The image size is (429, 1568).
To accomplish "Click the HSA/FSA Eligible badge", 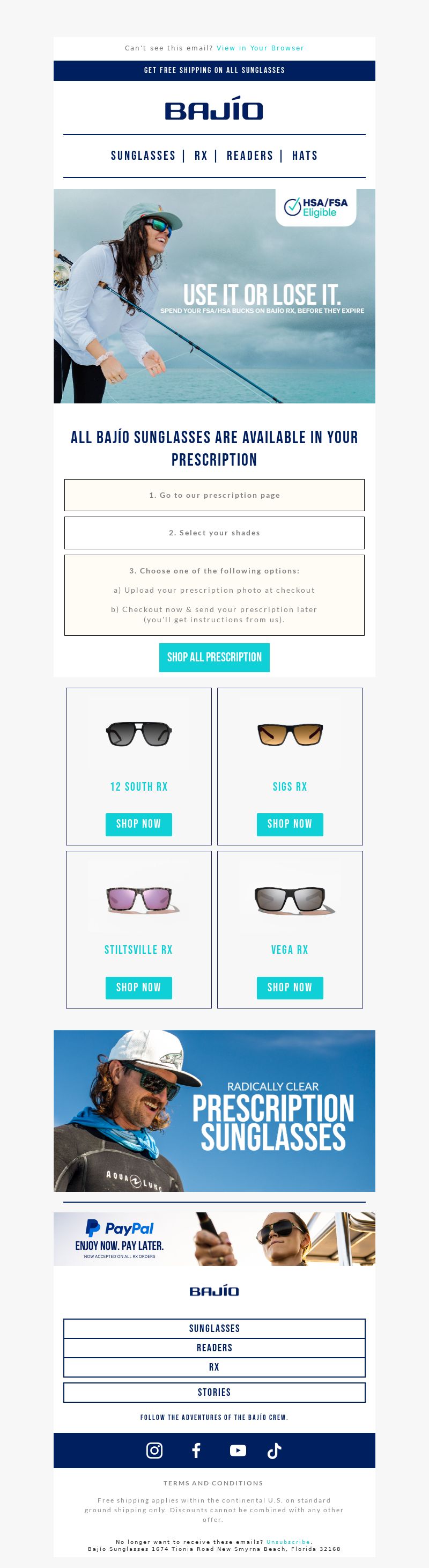I will coord(316,207).
